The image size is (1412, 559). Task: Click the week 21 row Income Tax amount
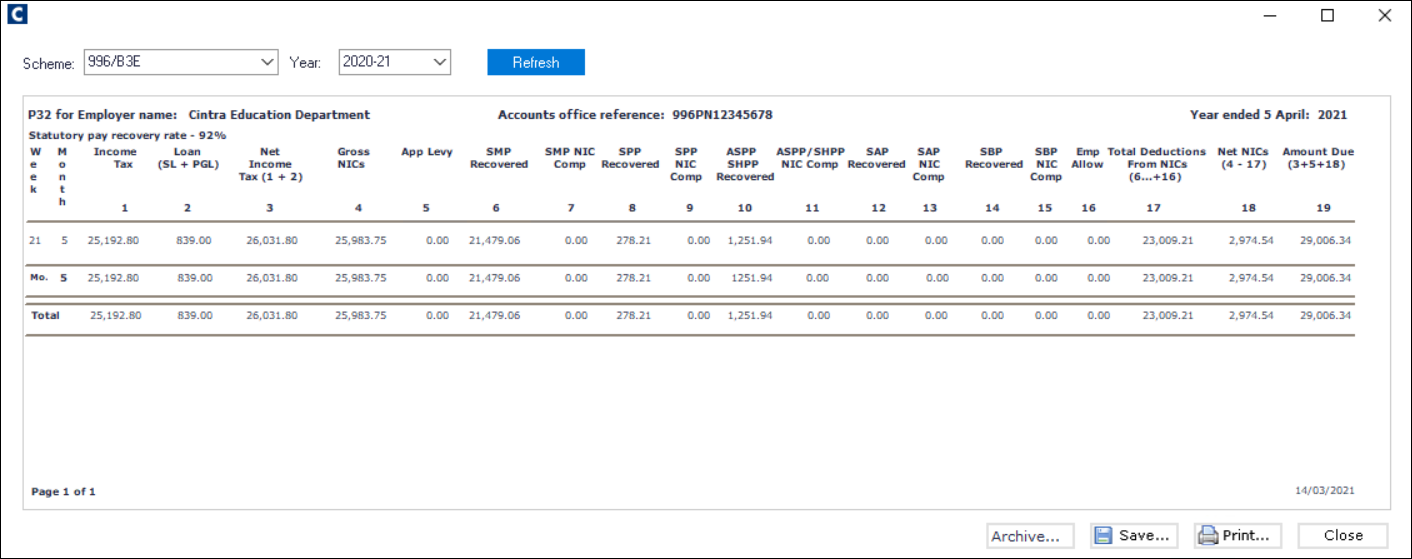[x=114, y=240]
